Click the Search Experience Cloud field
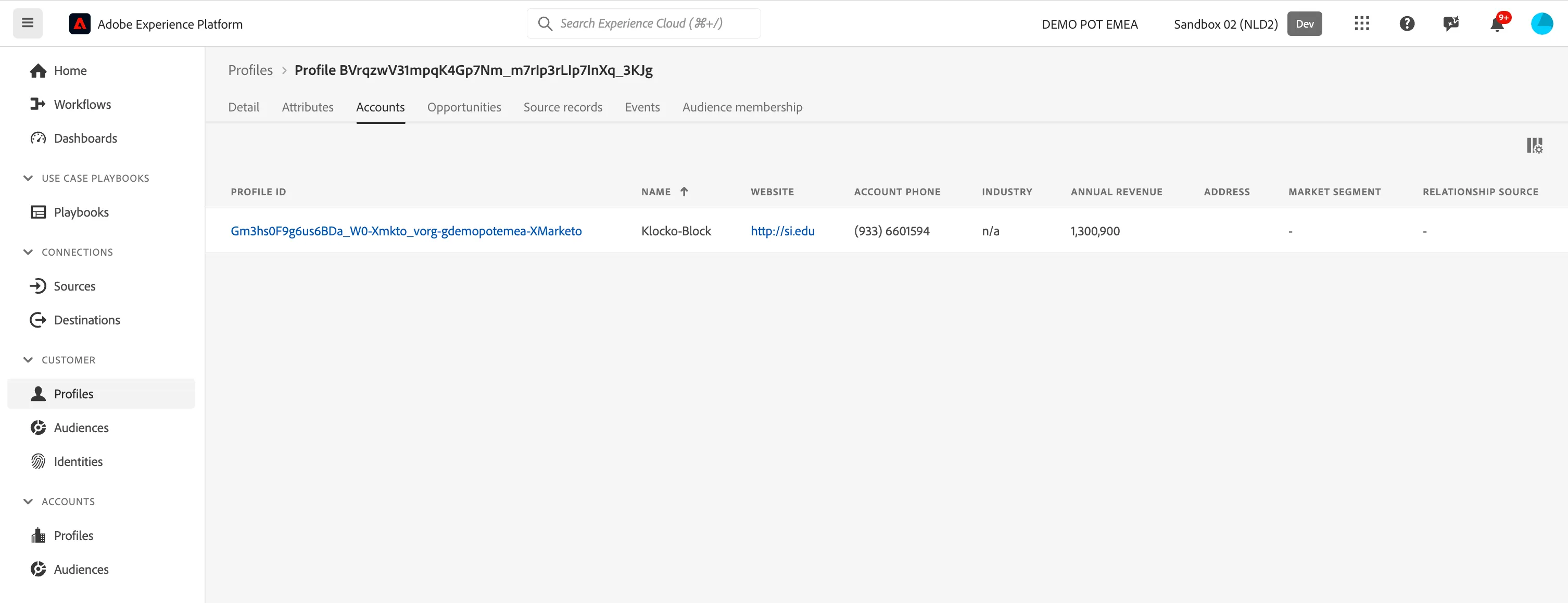Screen dimensions: 1568x603 click(643, 23)
